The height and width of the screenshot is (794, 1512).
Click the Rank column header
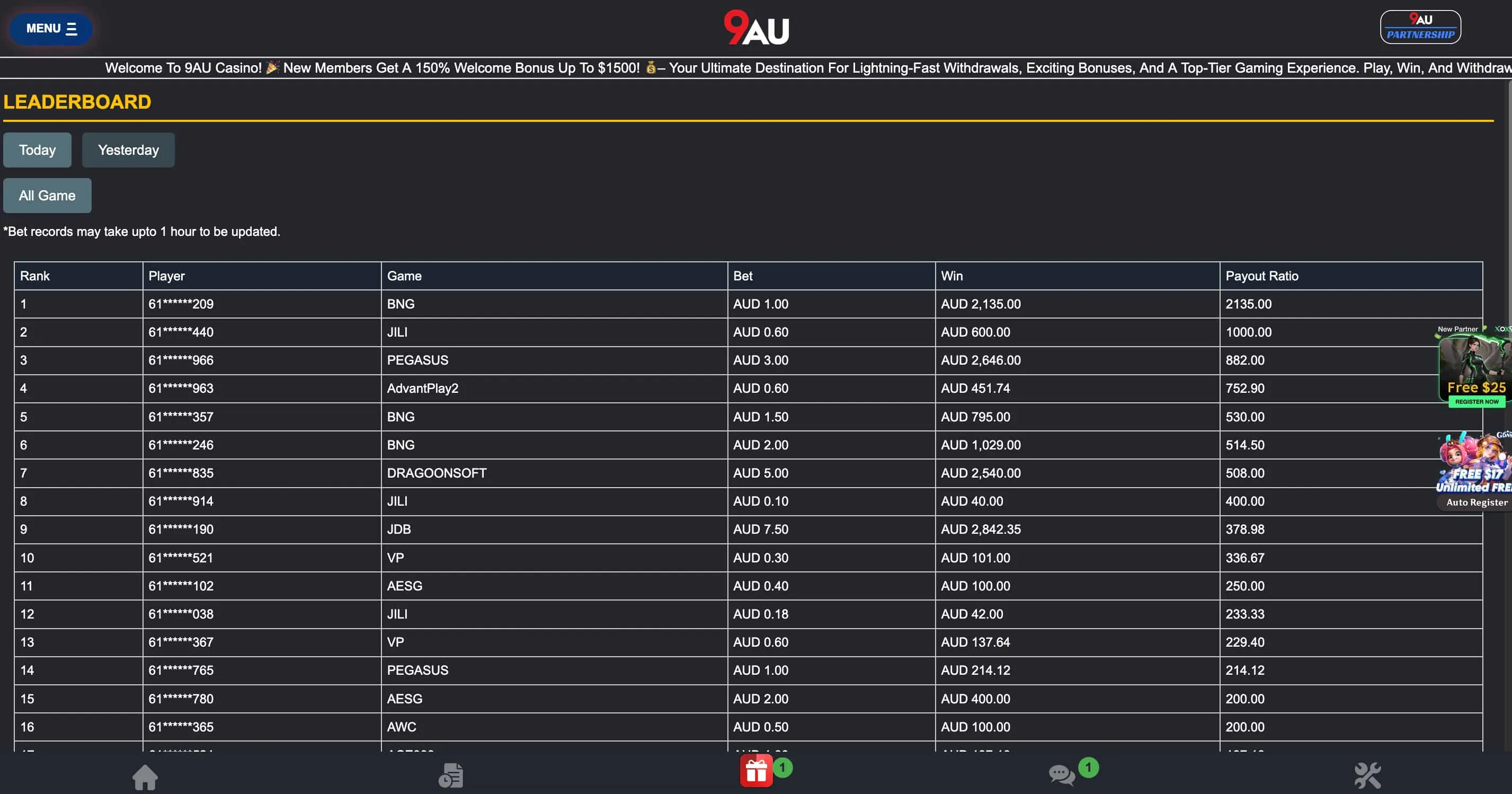coord(78,276)
